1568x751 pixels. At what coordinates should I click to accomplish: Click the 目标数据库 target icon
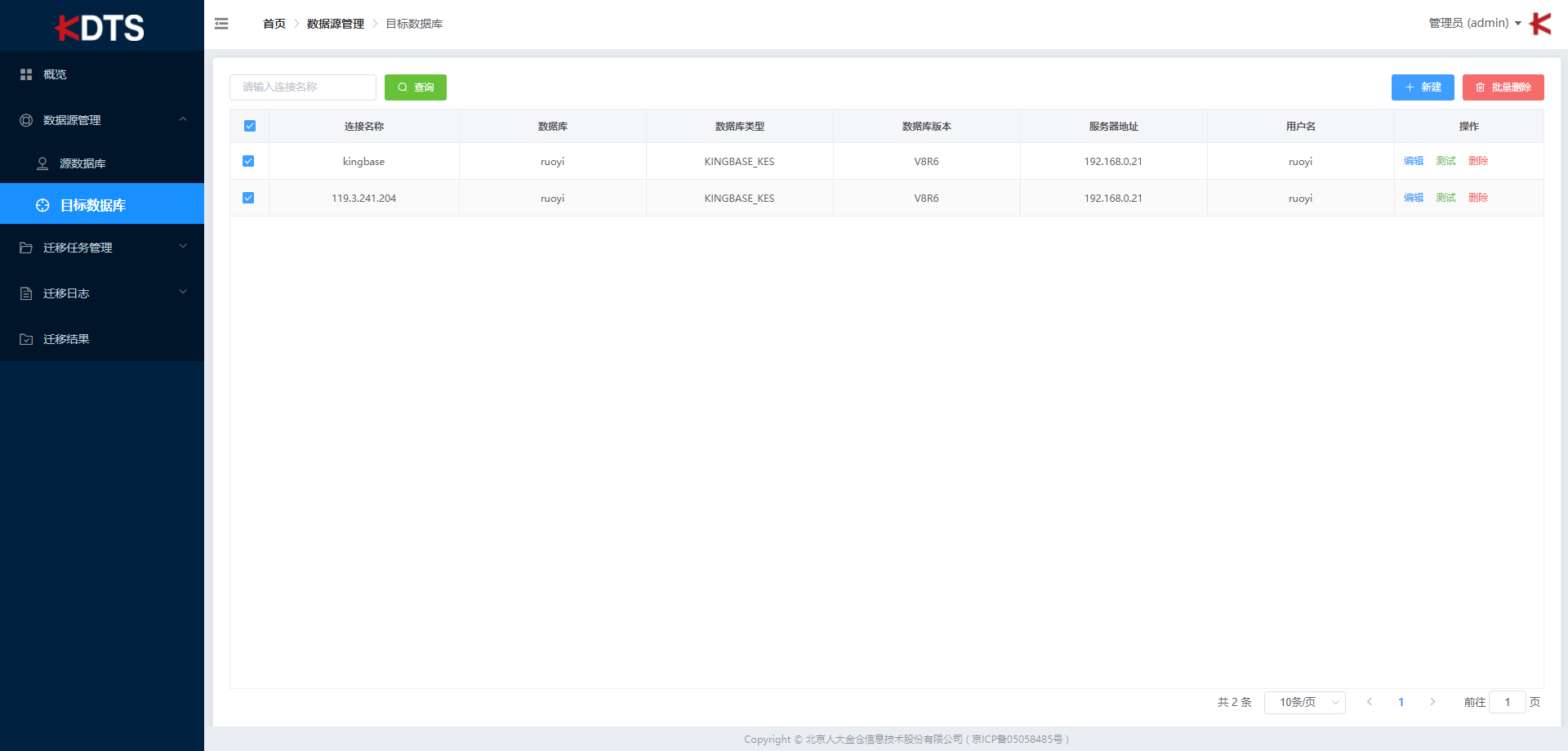tap(42, 205)
